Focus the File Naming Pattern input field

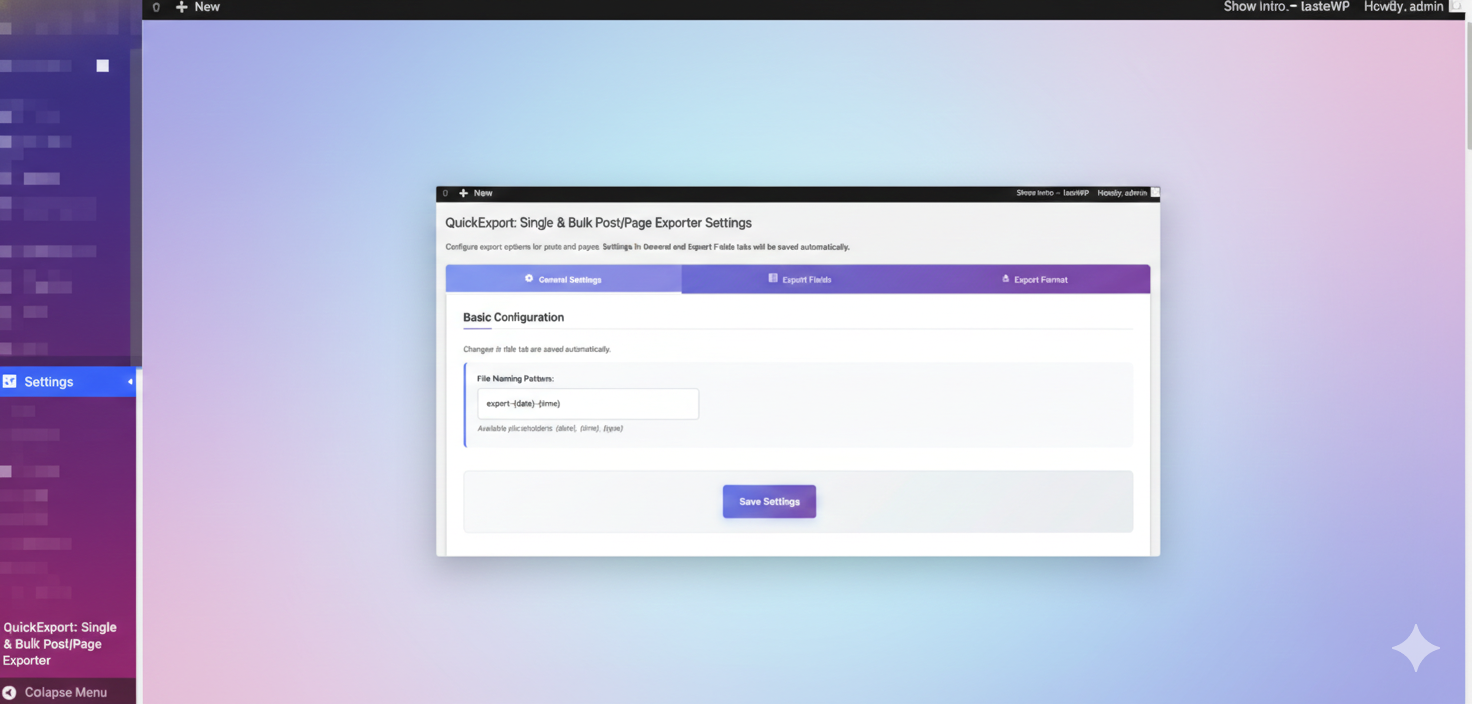(x=588, y=404)
